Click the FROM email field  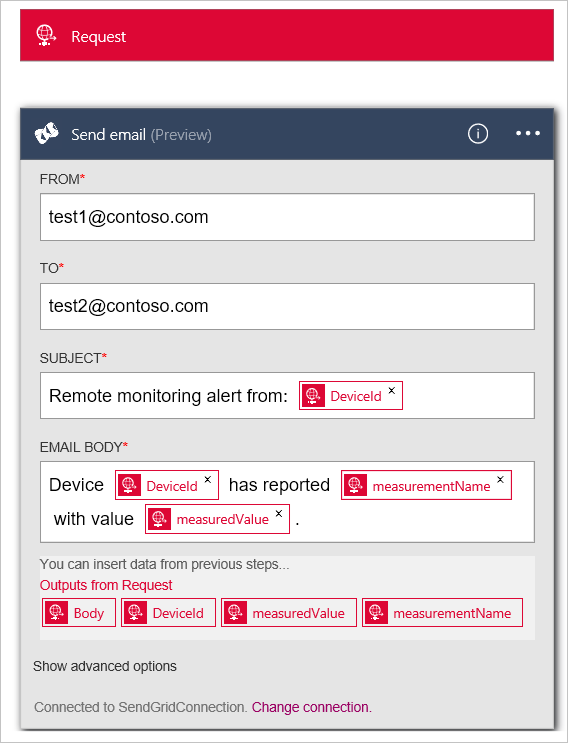pos(287,217)
